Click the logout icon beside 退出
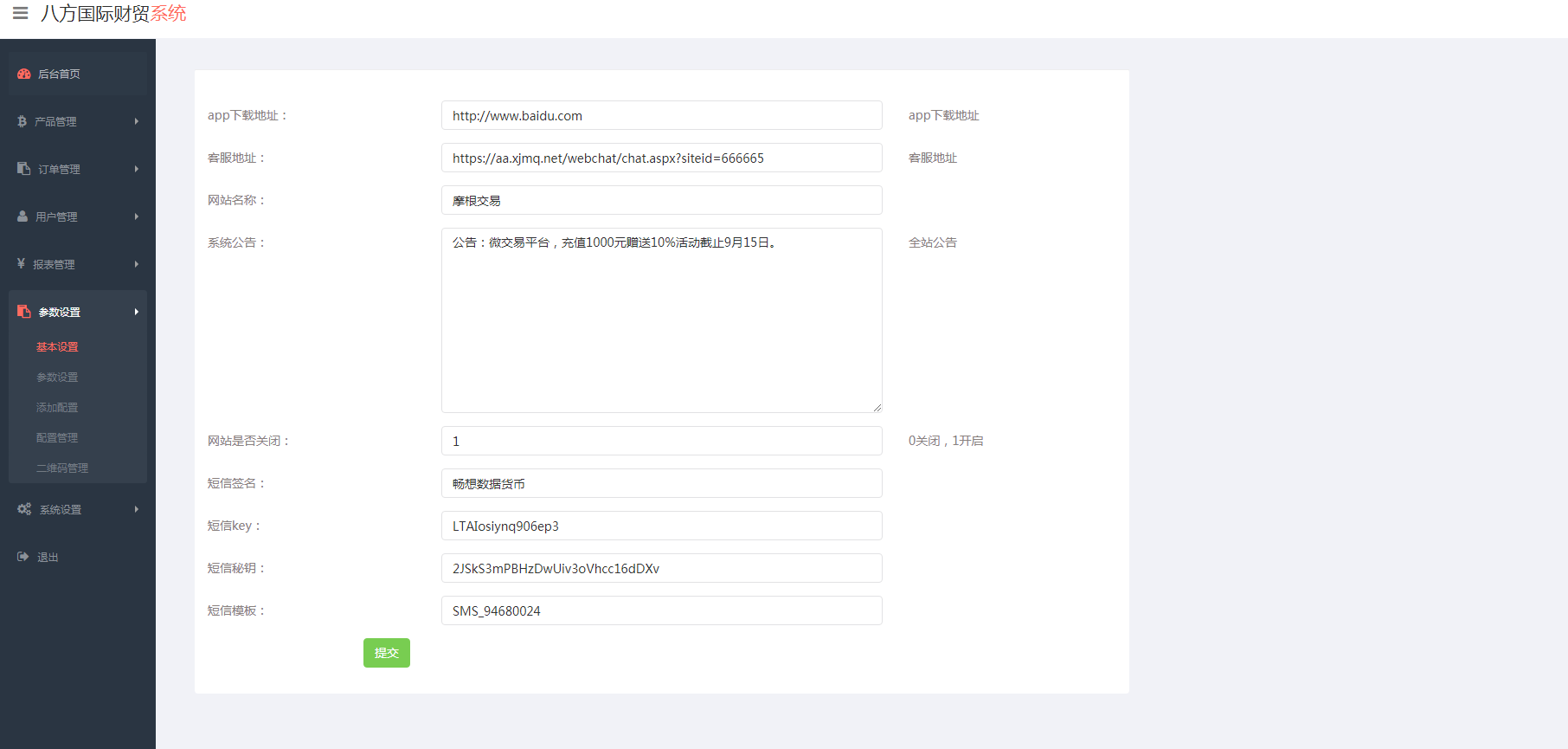 pyautogui.click(x=22, y=557)
